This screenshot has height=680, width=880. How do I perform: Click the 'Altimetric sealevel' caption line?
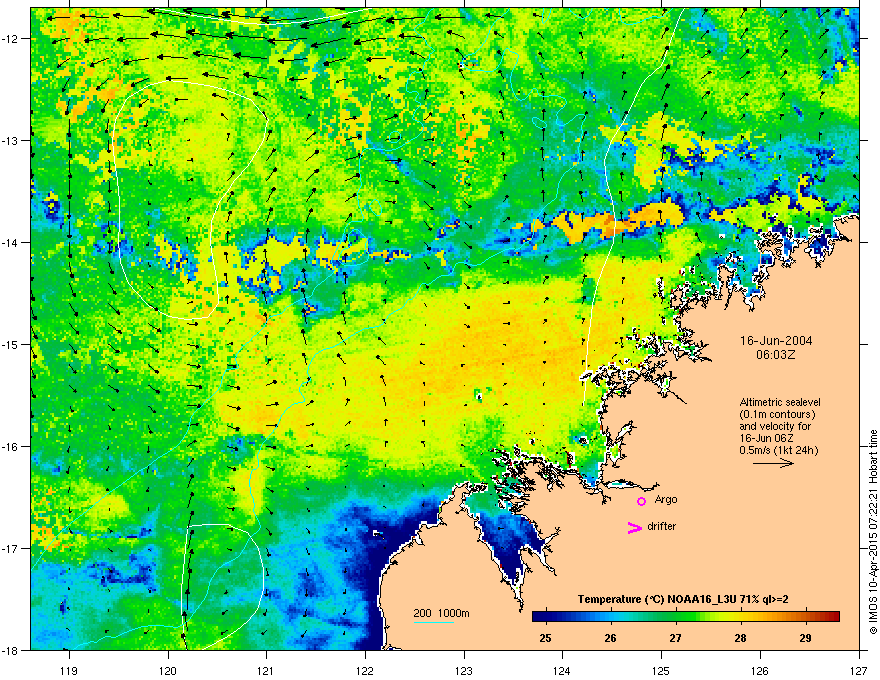tap(780, 402)
